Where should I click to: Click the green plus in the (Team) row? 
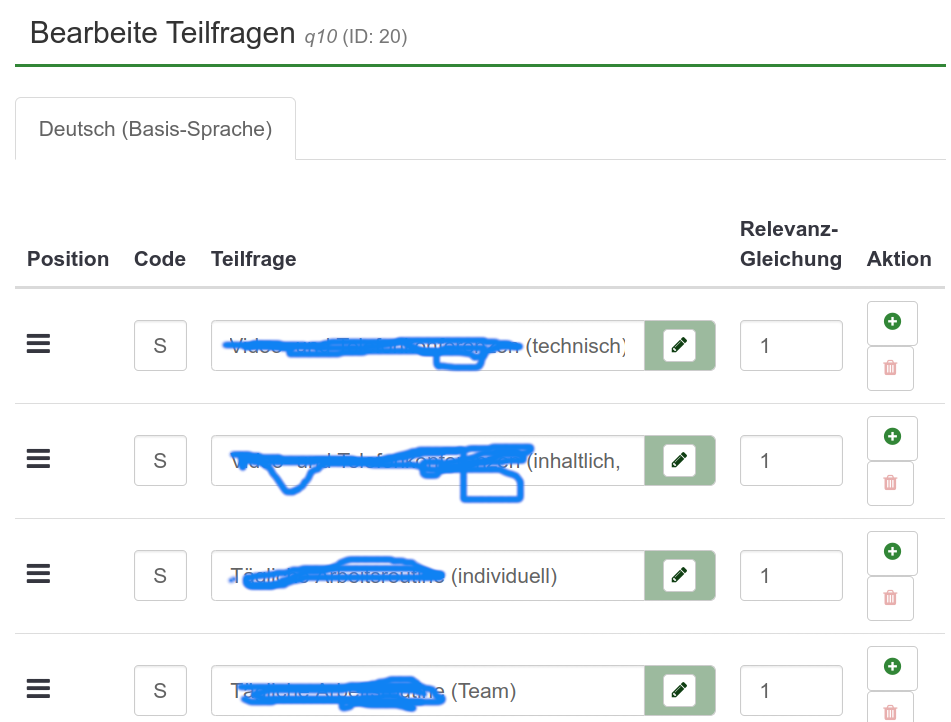(x=892, y=667)
